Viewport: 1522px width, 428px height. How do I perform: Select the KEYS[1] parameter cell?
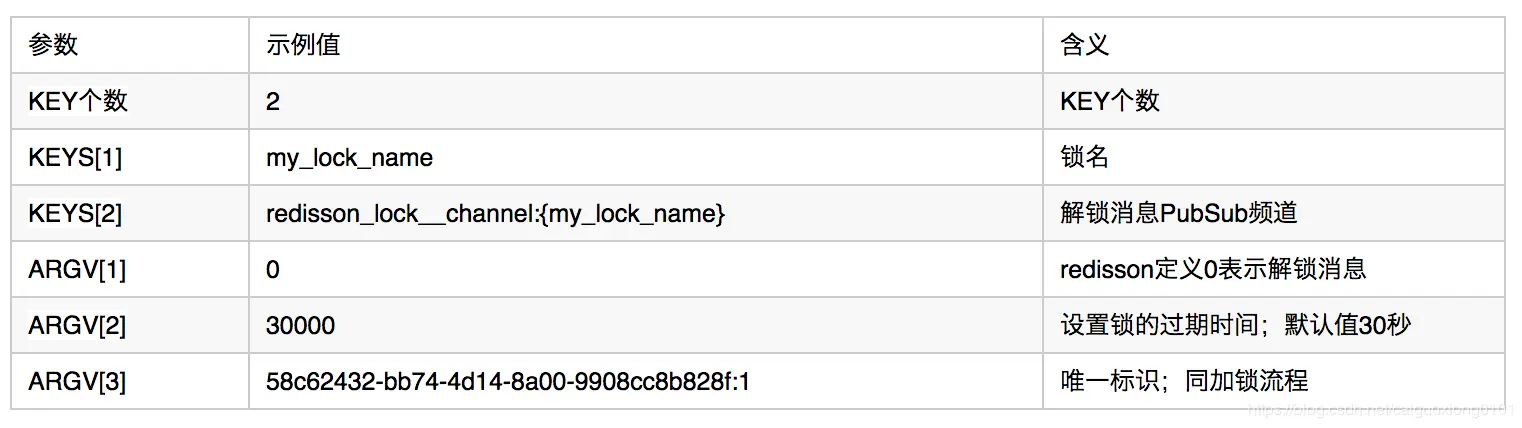pyautogui.click(x=130, y=157)
